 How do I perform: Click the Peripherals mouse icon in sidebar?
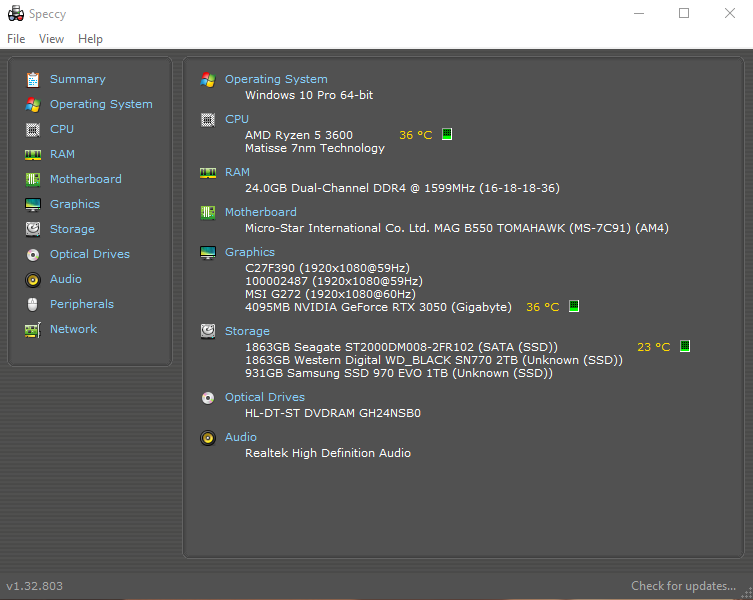[33, 304]
